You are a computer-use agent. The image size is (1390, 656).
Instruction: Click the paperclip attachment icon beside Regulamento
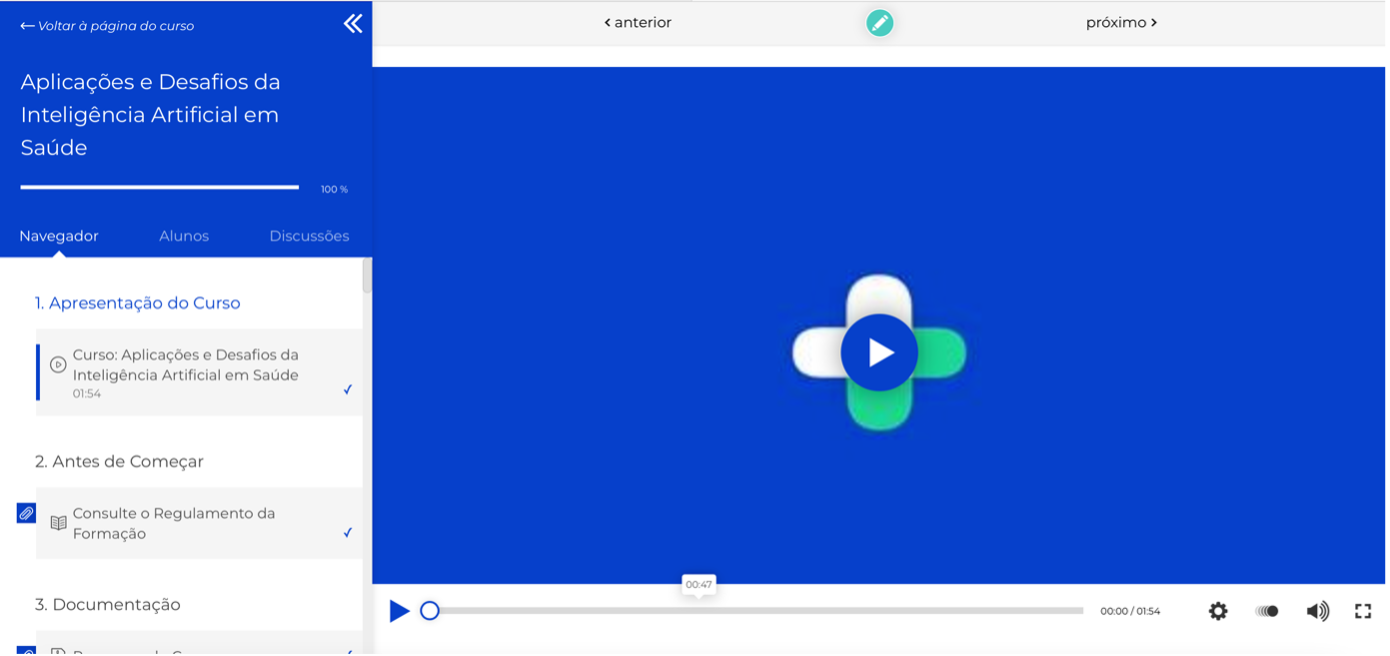tap(26, 513)
